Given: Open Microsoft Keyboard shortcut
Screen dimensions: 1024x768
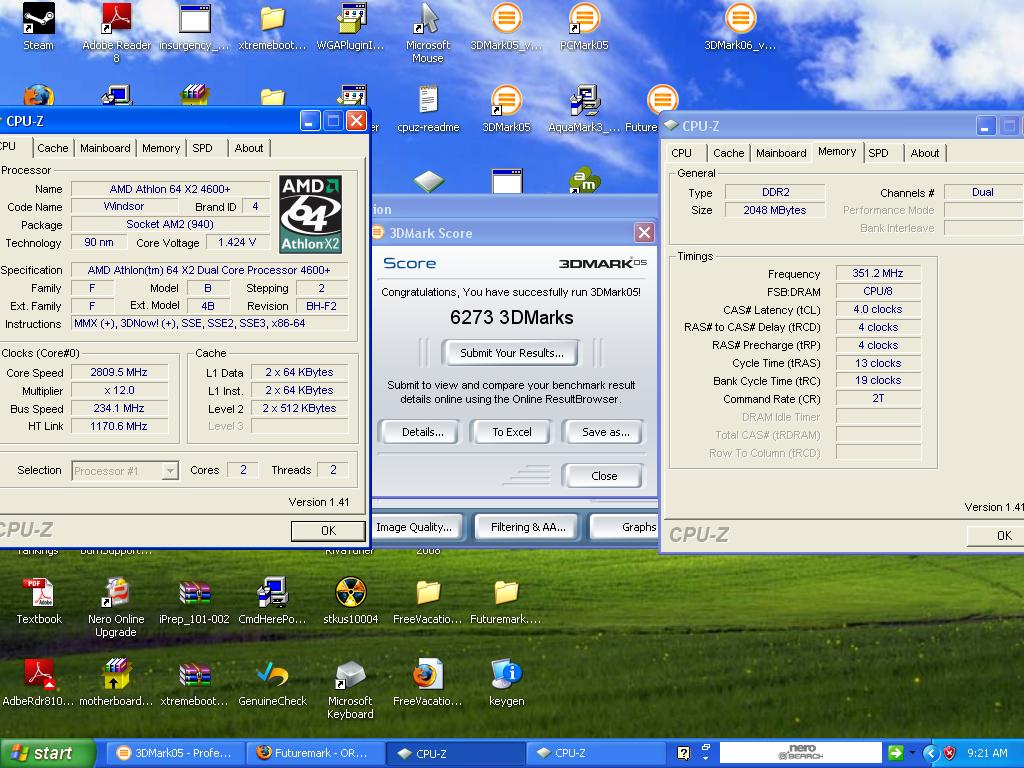Looking at the screenshot, I should click(350, 690).
